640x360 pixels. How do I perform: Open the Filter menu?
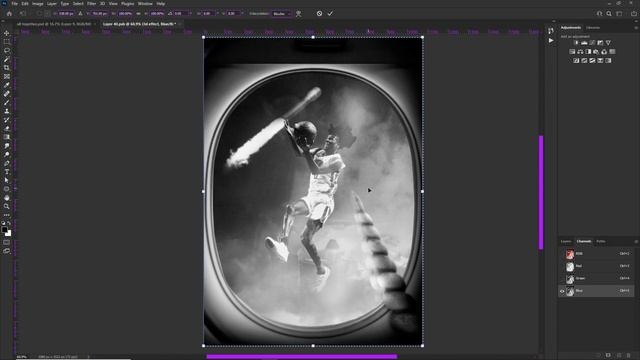[91, 4]
